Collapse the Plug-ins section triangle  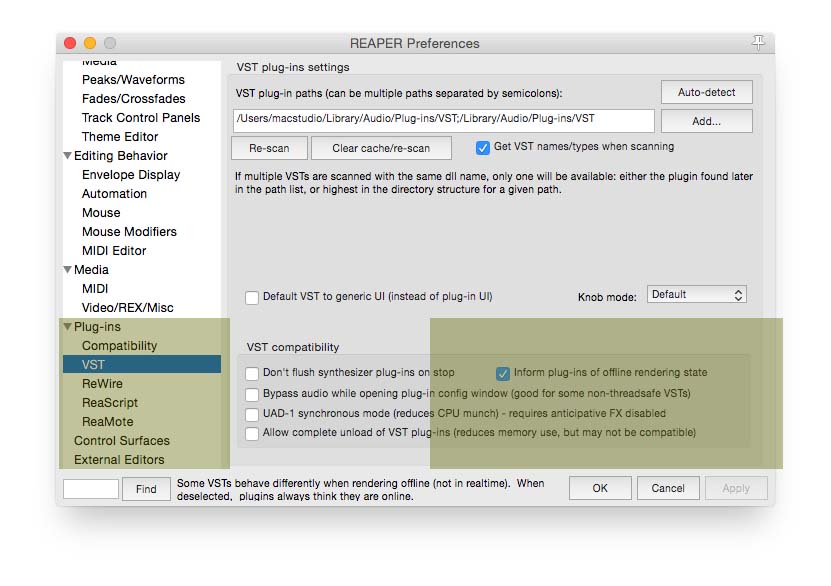[67, 327]
